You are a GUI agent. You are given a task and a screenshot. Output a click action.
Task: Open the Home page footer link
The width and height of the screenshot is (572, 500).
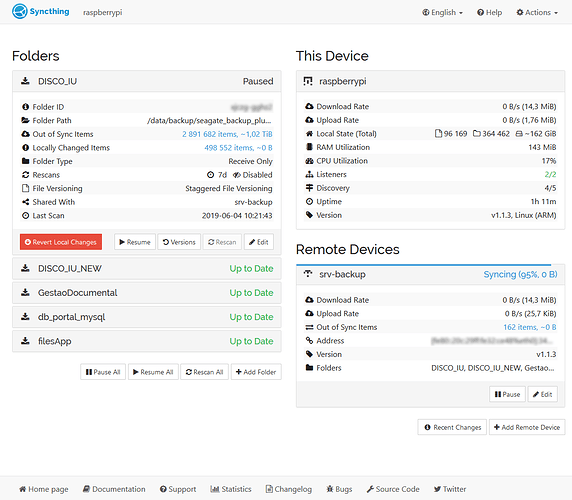[44, 489]
